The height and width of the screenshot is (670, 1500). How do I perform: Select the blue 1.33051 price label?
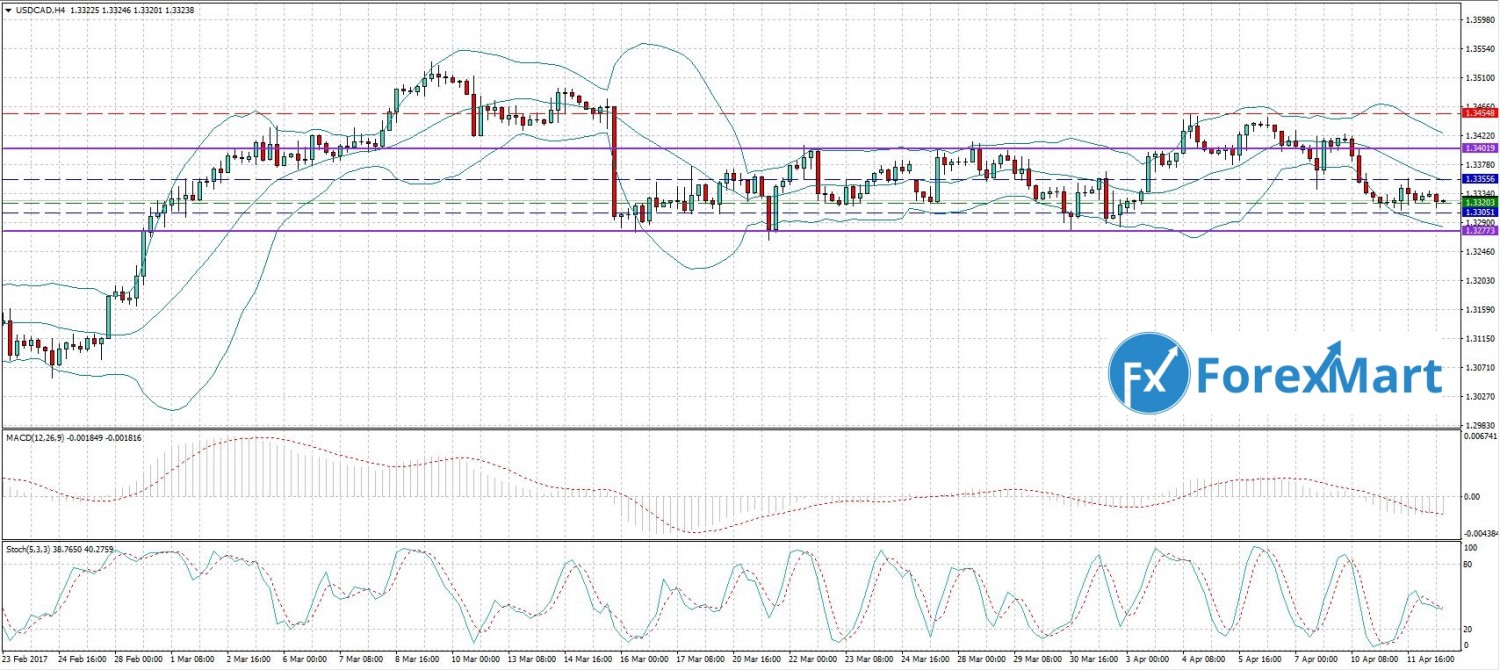click(1480, 213)
